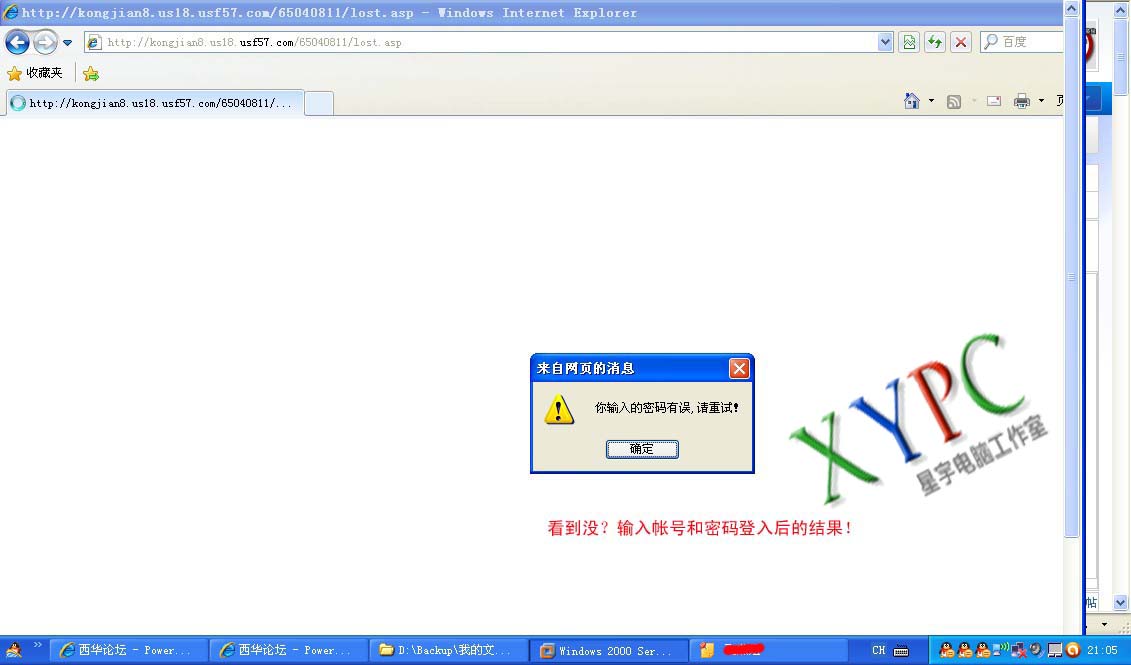This screenshot has height=665, width=1131.
Task: Click the volume speaker tray icon
Action: 1037,650
